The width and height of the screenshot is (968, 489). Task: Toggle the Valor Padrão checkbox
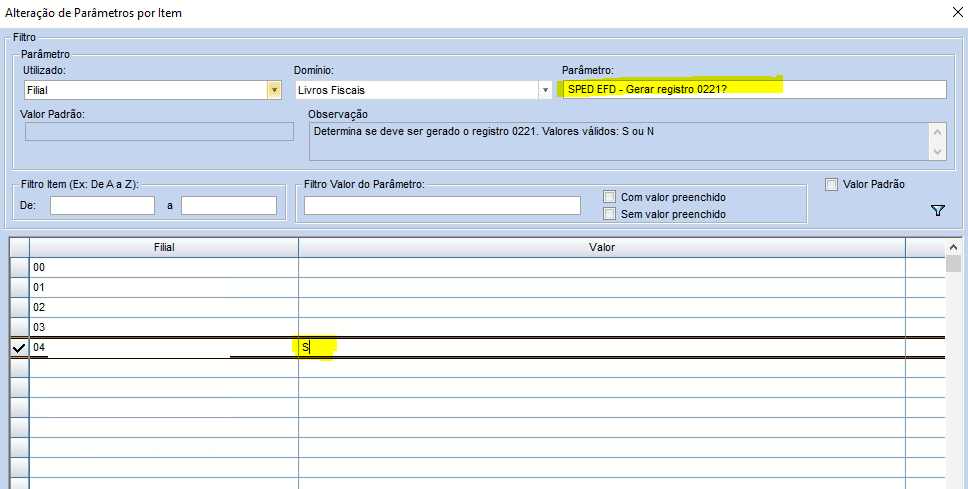click(x=831, y=184)
